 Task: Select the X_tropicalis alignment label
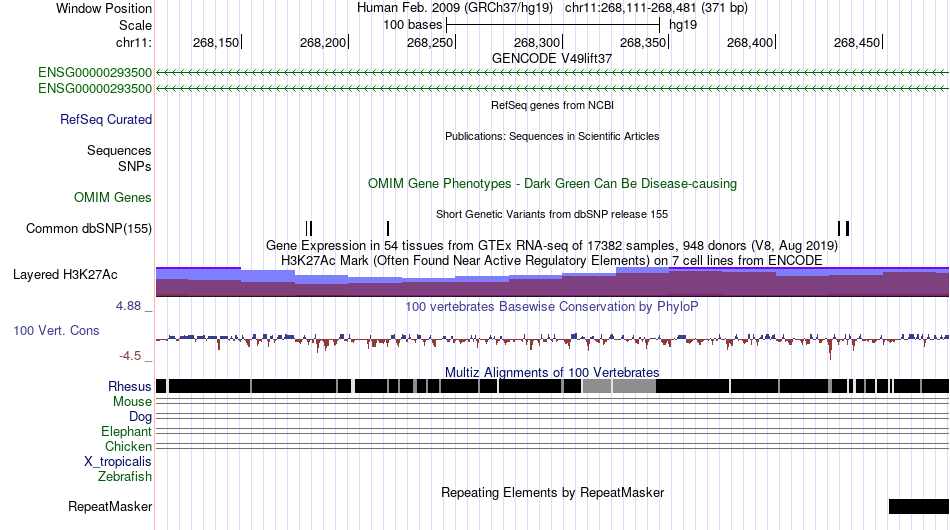tap(118, 462)
